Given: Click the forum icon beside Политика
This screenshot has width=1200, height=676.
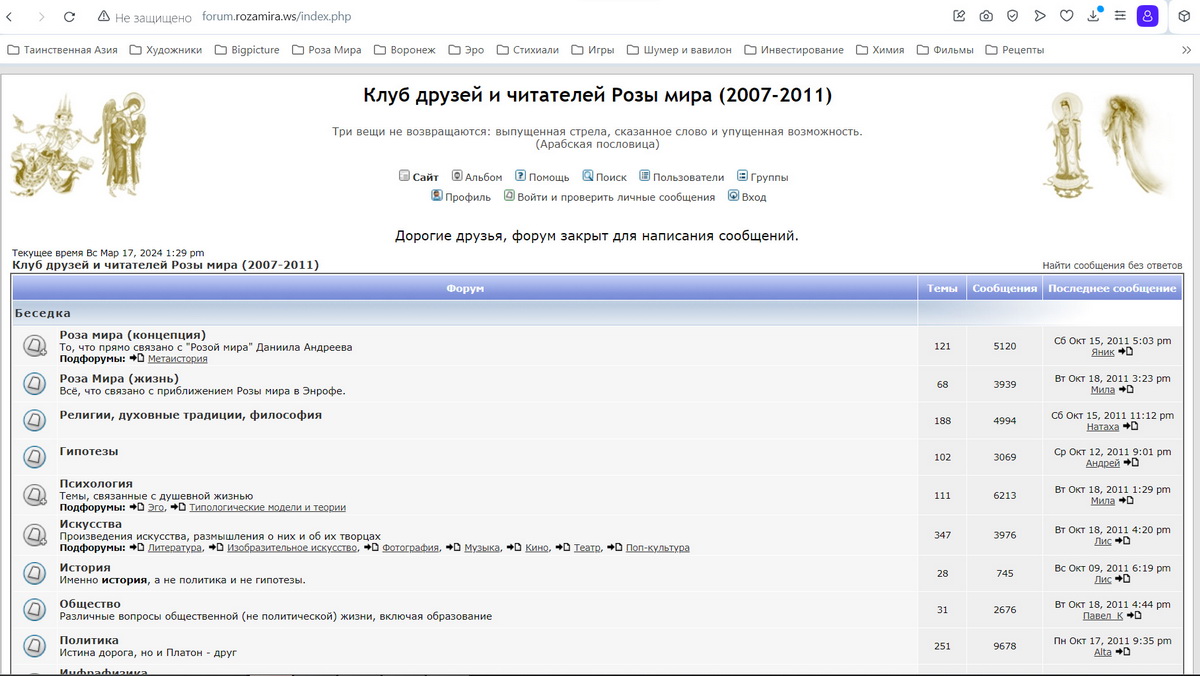Looking at the screenshot, I should (34, 646).
